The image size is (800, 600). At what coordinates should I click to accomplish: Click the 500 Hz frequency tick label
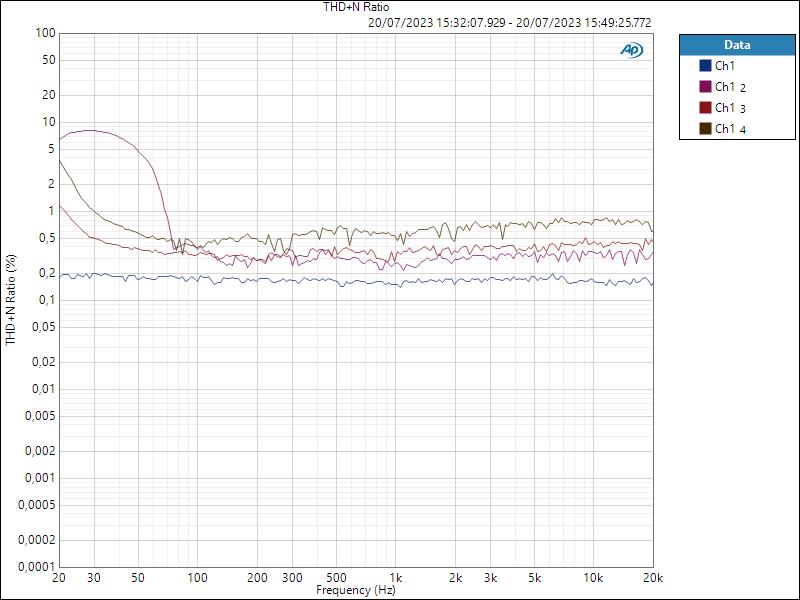click(336, 578)
